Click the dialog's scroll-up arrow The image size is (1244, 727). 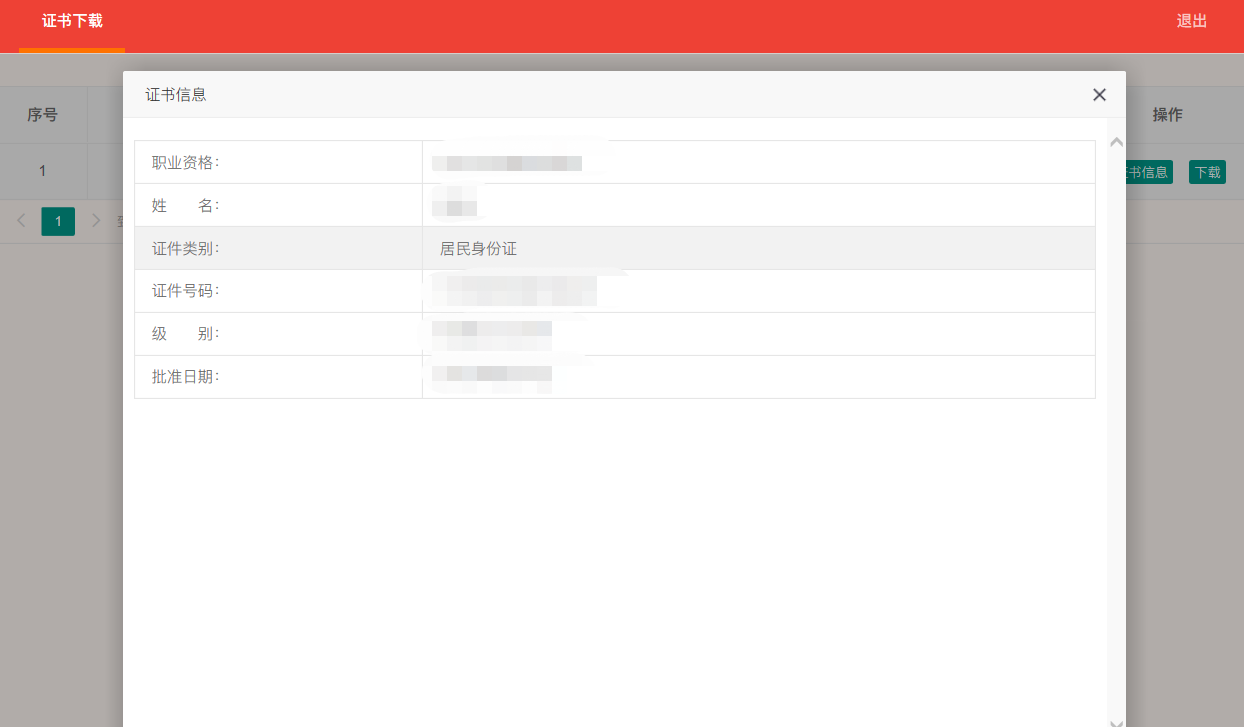coord(1116,143)
